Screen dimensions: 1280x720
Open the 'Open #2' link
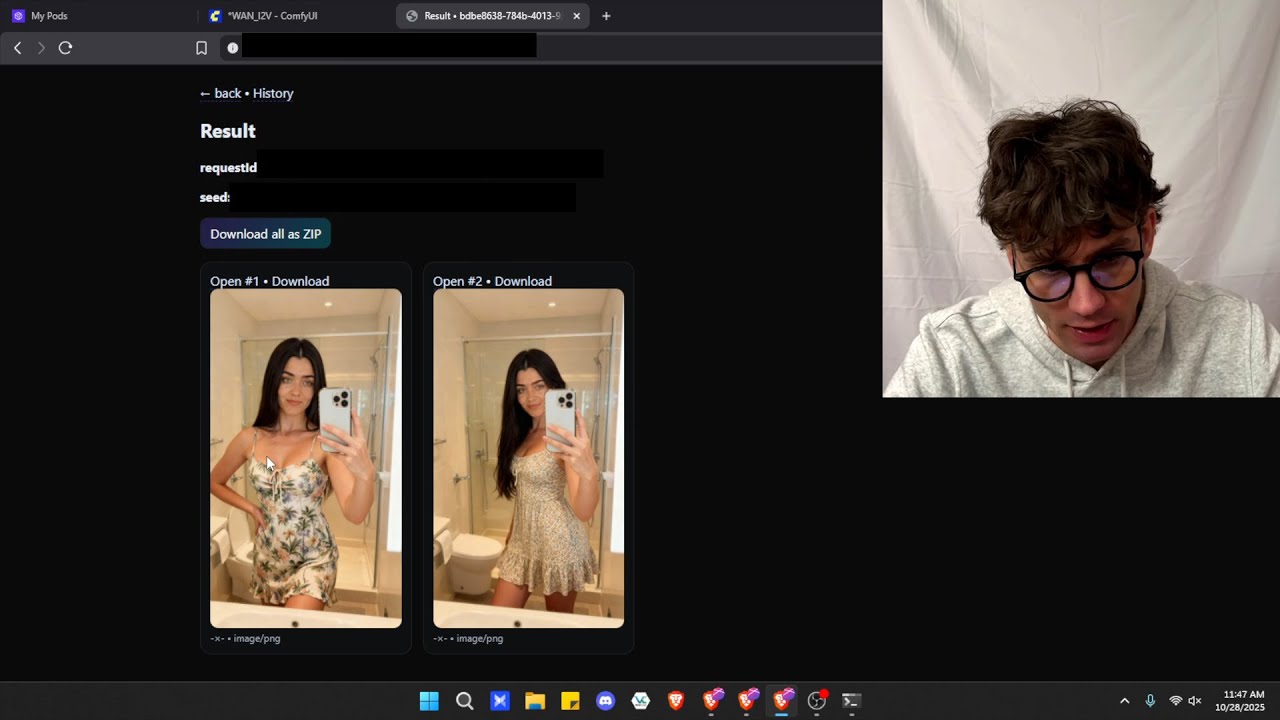[x=458, y=281]
